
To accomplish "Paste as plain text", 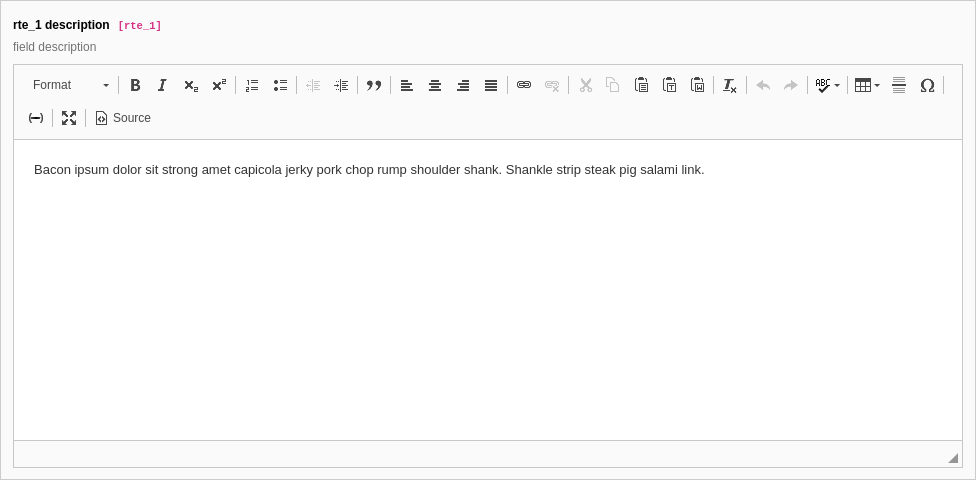I will (670, 85).
